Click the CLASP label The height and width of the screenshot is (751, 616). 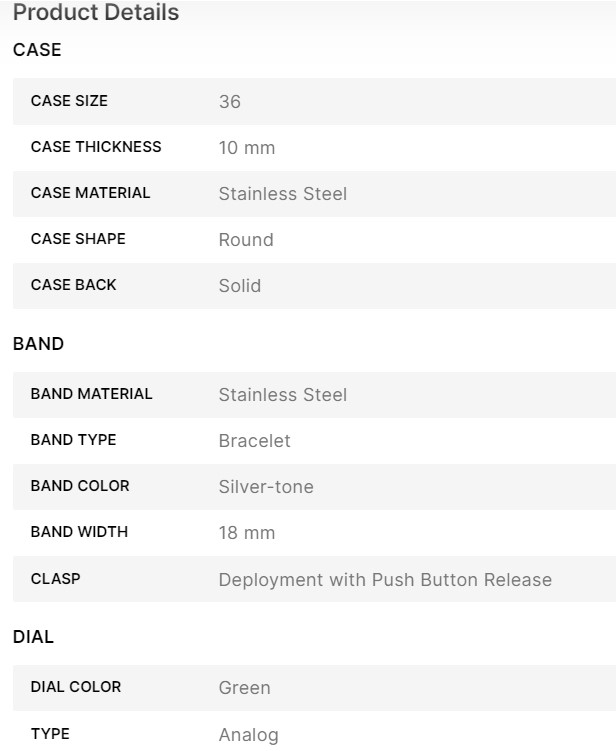(55, 578)
